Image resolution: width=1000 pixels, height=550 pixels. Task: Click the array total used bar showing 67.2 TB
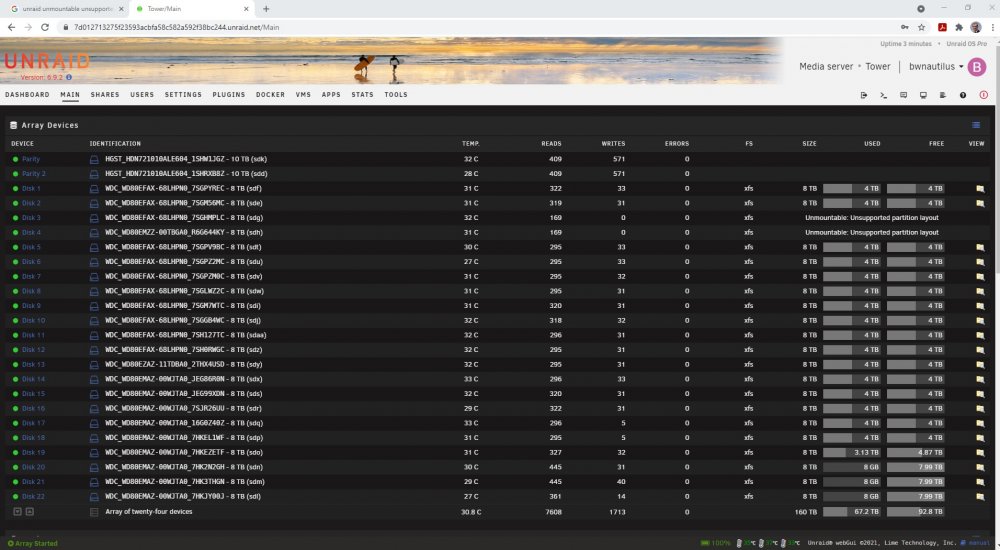point(851,512)
